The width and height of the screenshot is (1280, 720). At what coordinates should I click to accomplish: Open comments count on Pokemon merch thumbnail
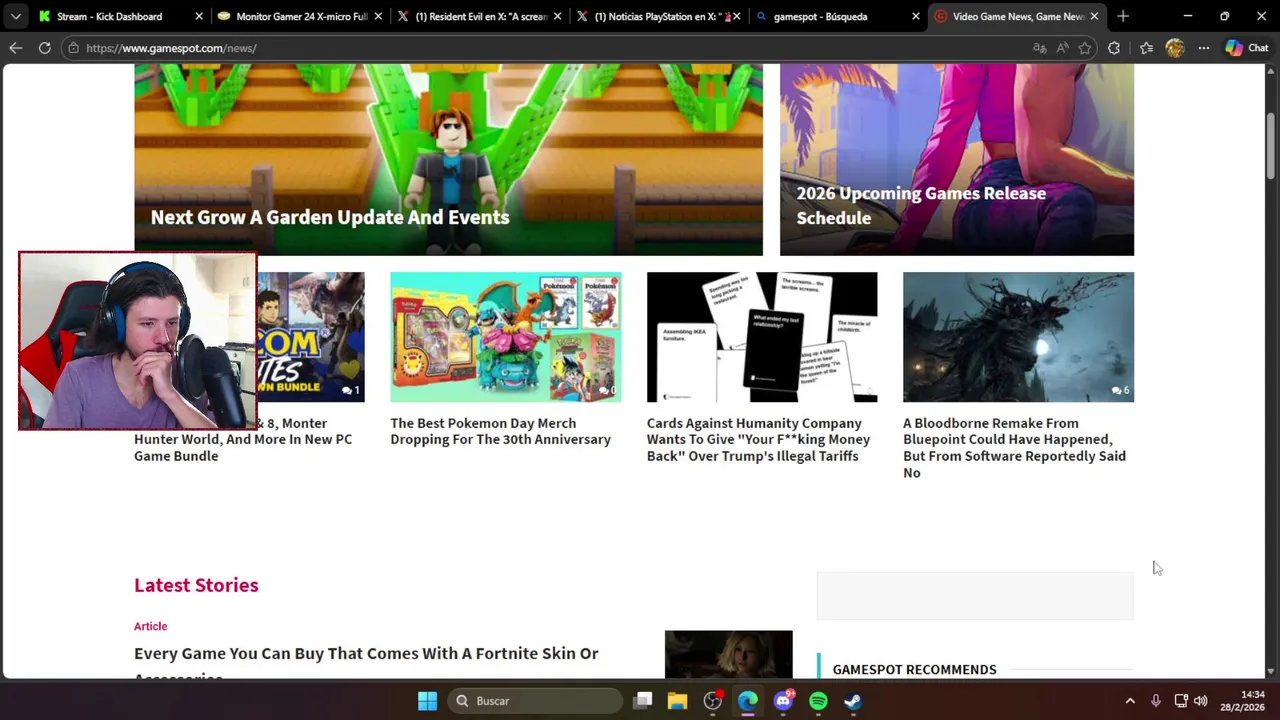(607, 390)
